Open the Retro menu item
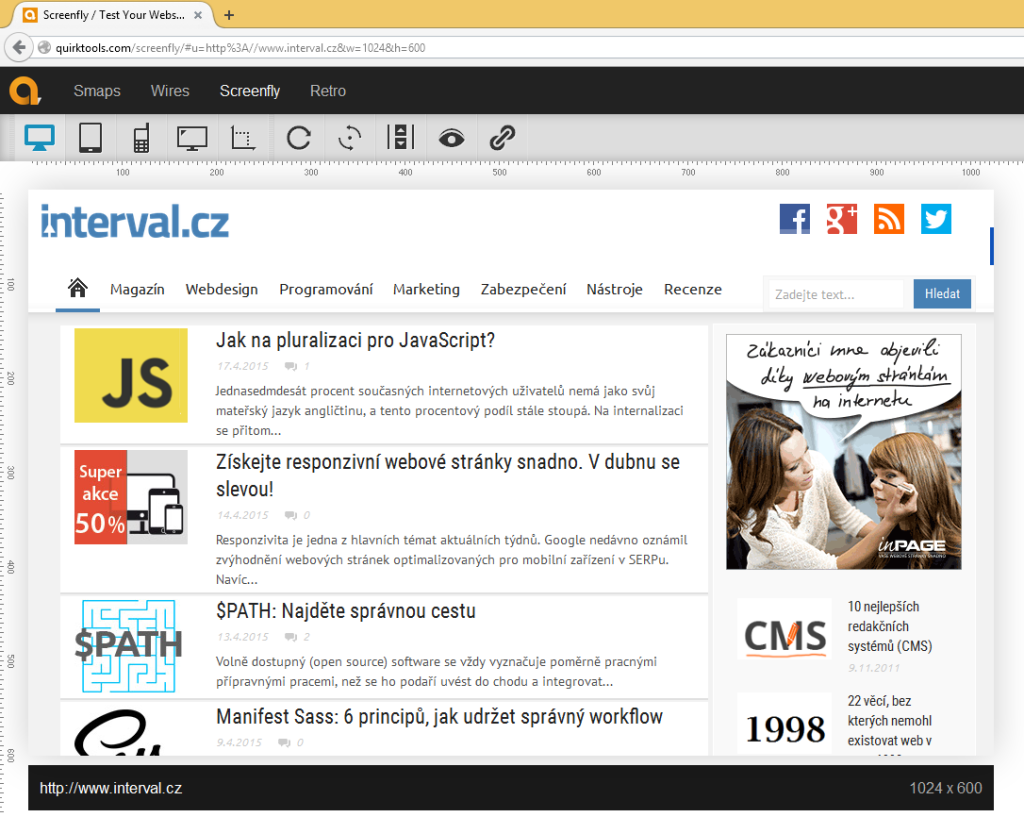This screenshot has height=817, width=1024. tap(328, 91)
